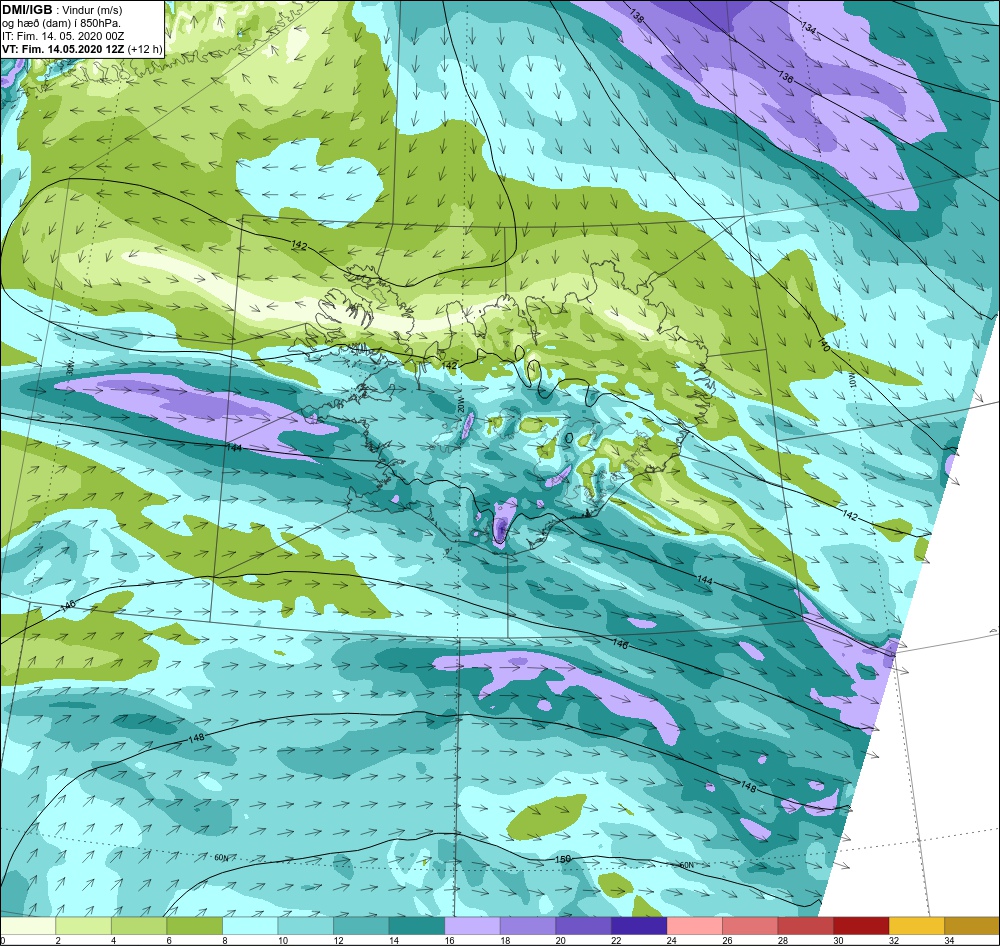
Task: Pick the light lavender 16–18 legend swatch
Action: tap(472, 925)
